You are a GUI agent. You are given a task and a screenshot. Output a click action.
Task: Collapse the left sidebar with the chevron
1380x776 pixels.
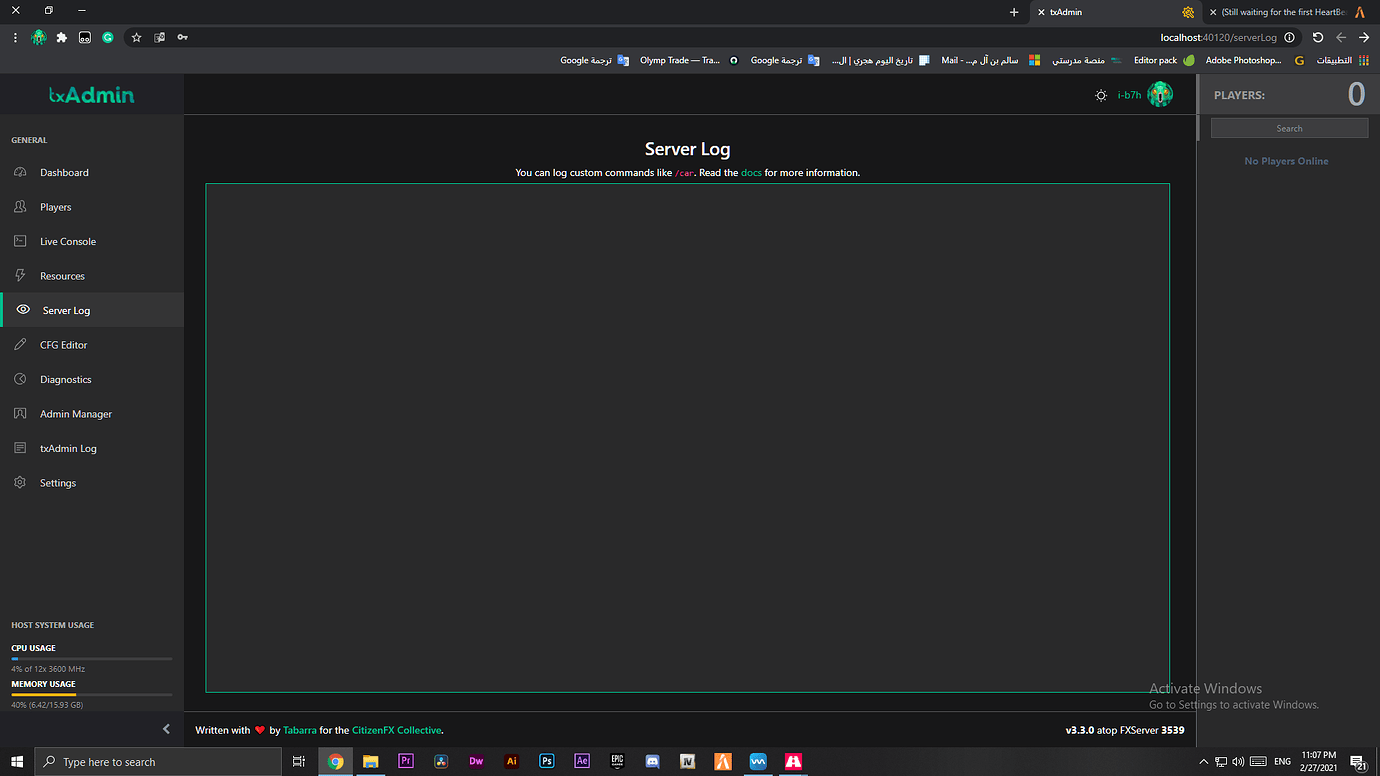click(x=166, y=729)
